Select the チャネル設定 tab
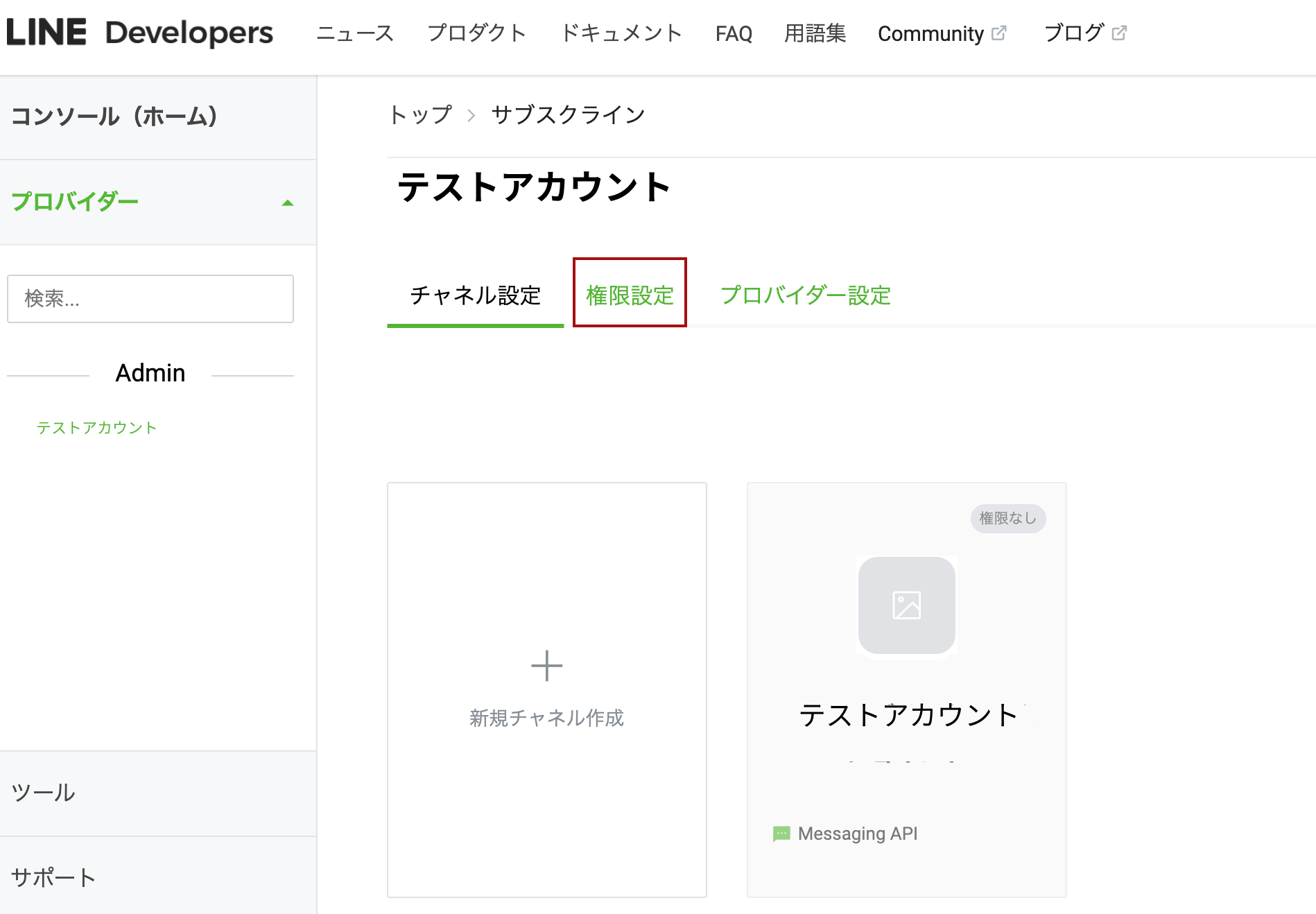Screen dimensions: 1316x914 pyautogui.click(x=475, y=295)
